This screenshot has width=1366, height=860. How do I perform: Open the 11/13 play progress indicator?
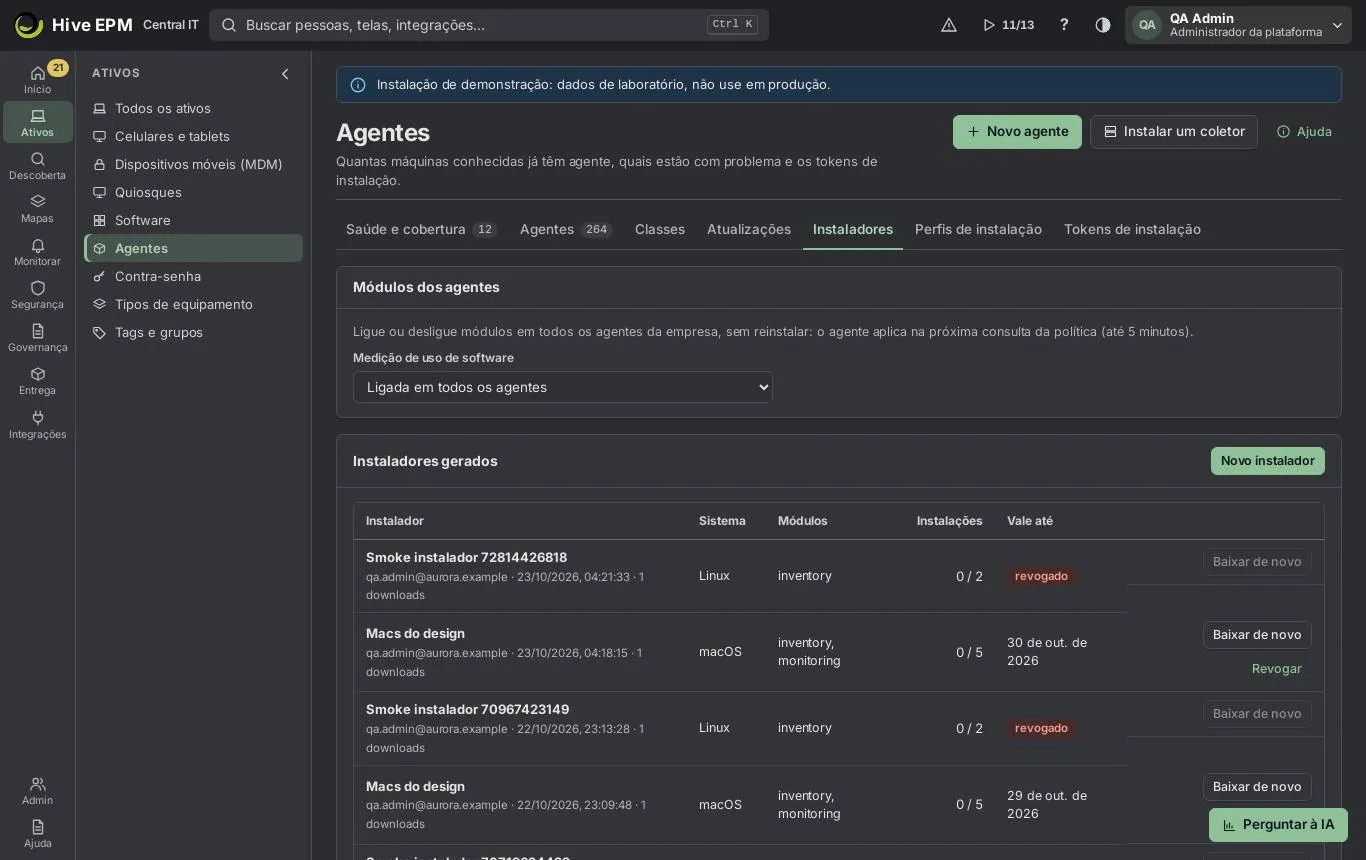pos(1008,25)
